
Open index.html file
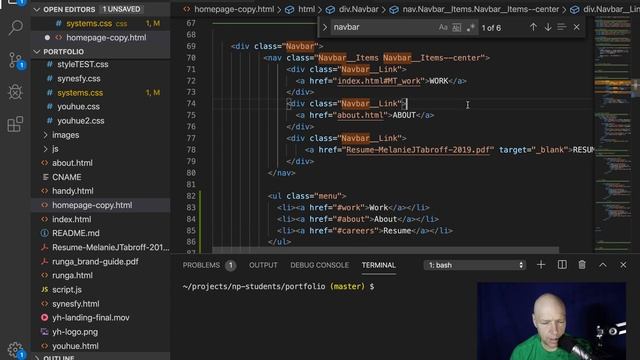[x=71, y=219]
